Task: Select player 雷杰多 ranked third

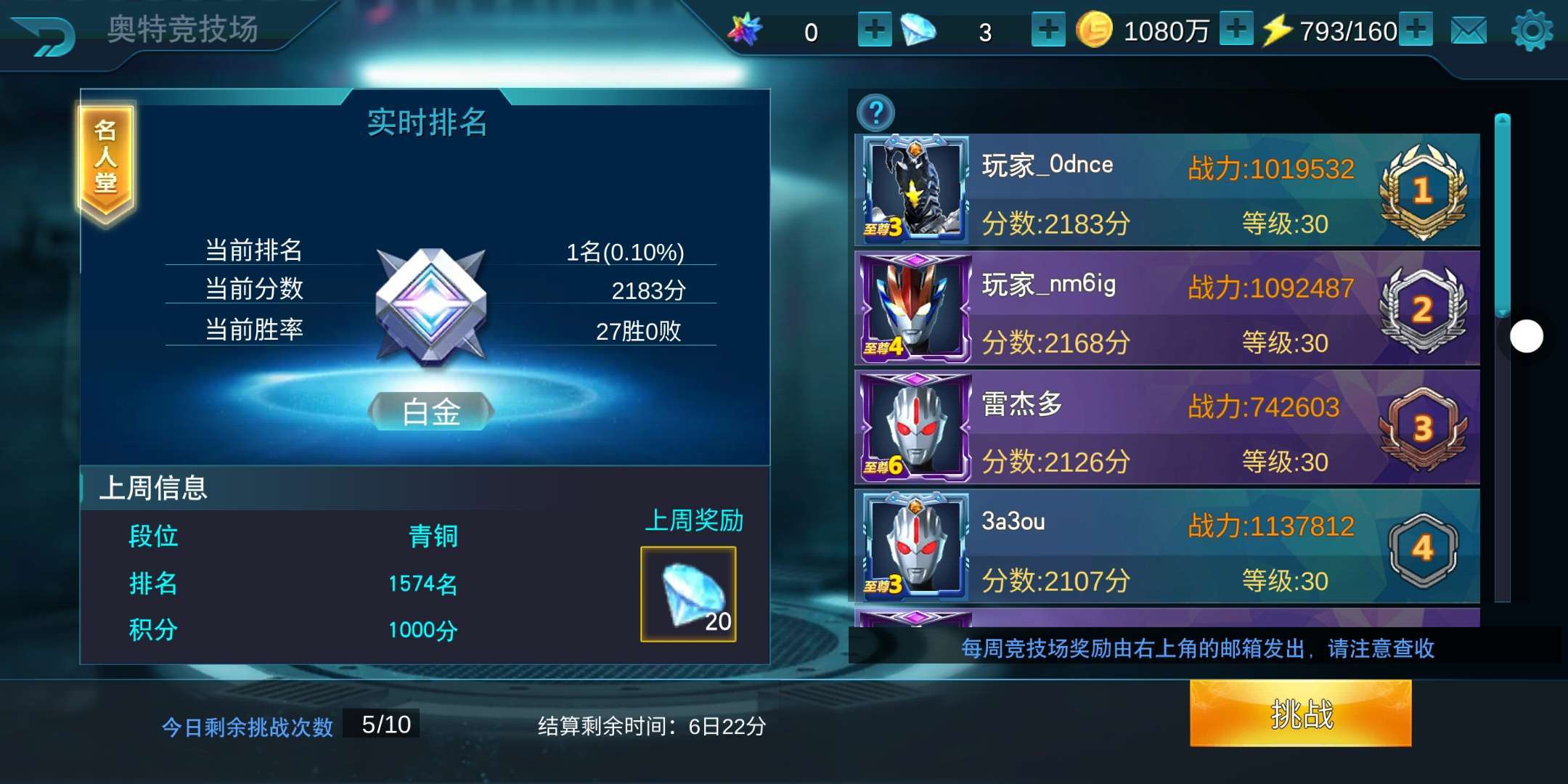Action: [1167, 428]
